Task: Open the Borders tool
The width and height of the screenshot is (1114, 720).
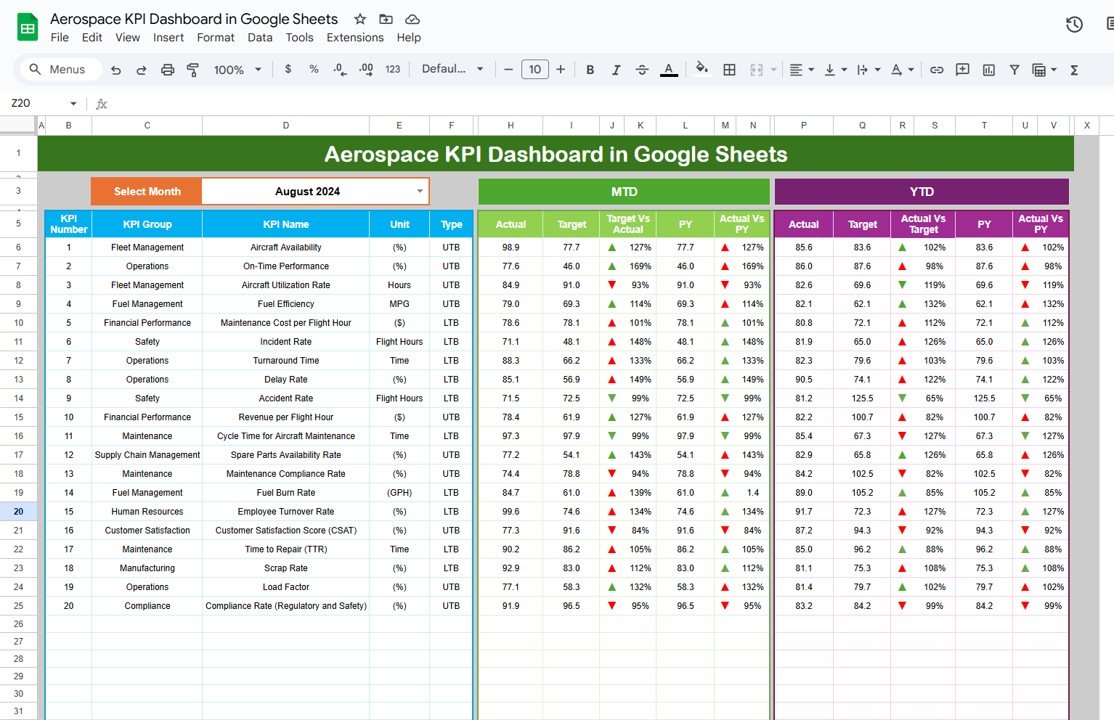Action: [x=729, y=70]
